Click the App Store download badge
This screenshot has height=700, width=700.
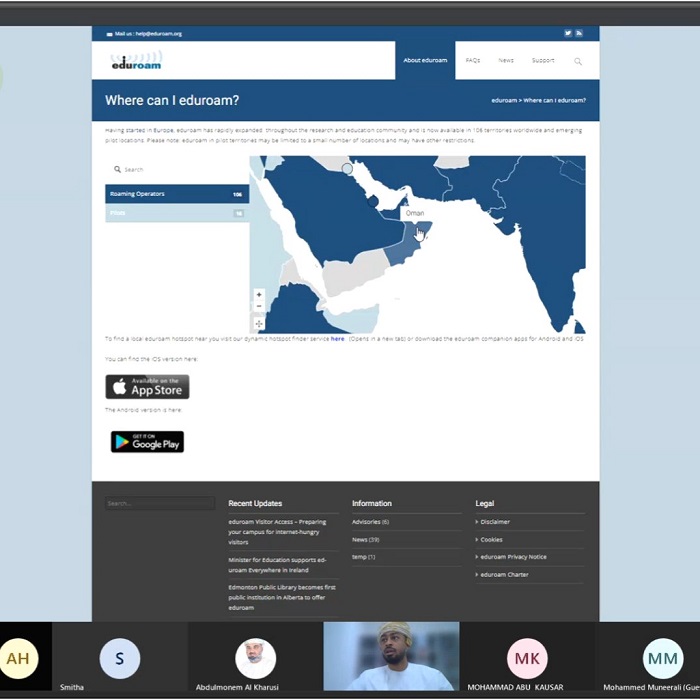[x=147, y=387]
